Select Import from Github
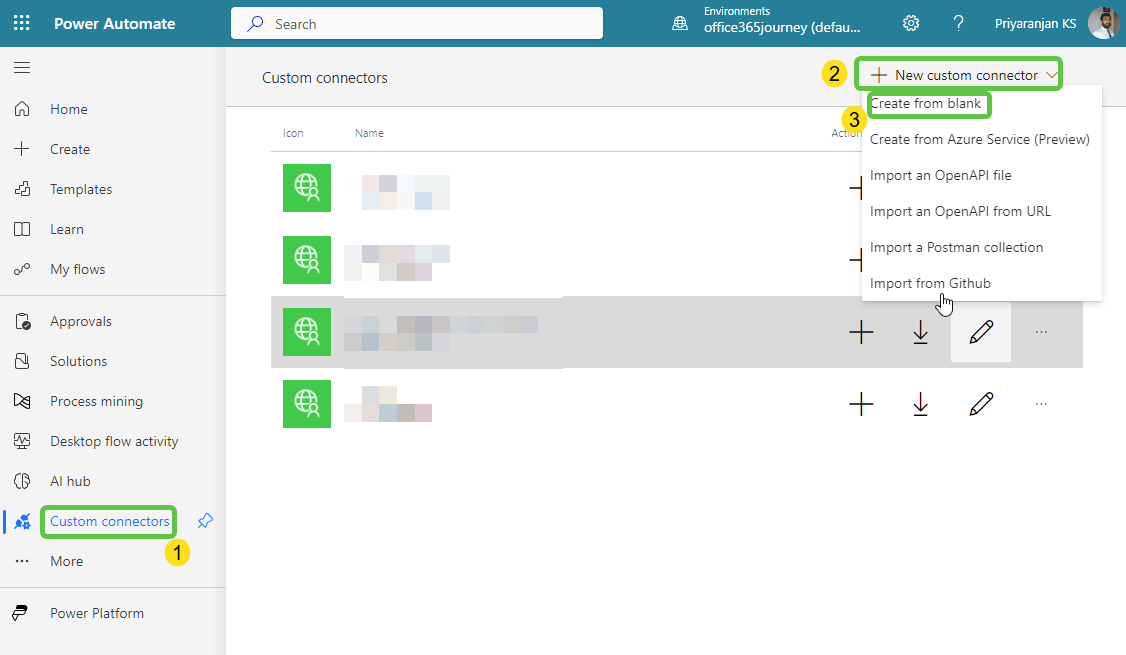The width and height of the screenshot is (1126, 655). tap(930, 283)
